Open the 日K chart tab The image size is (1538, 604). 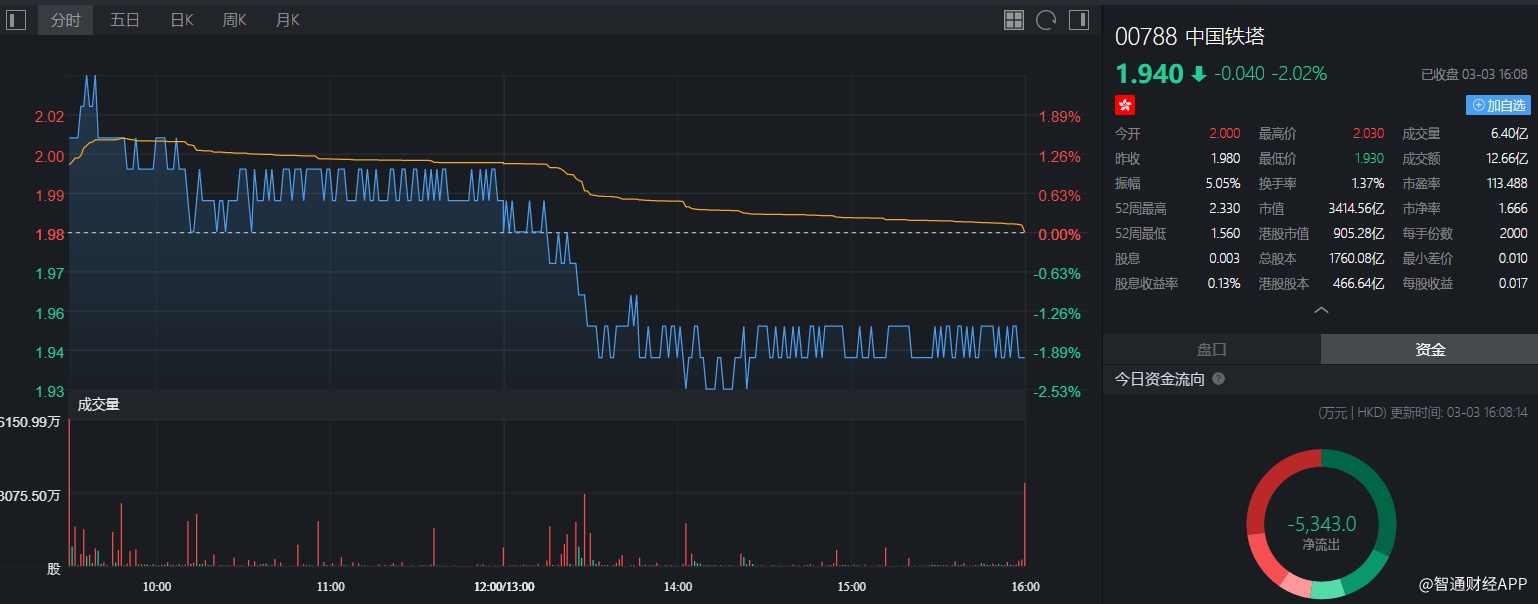click(x=182, y=20)
